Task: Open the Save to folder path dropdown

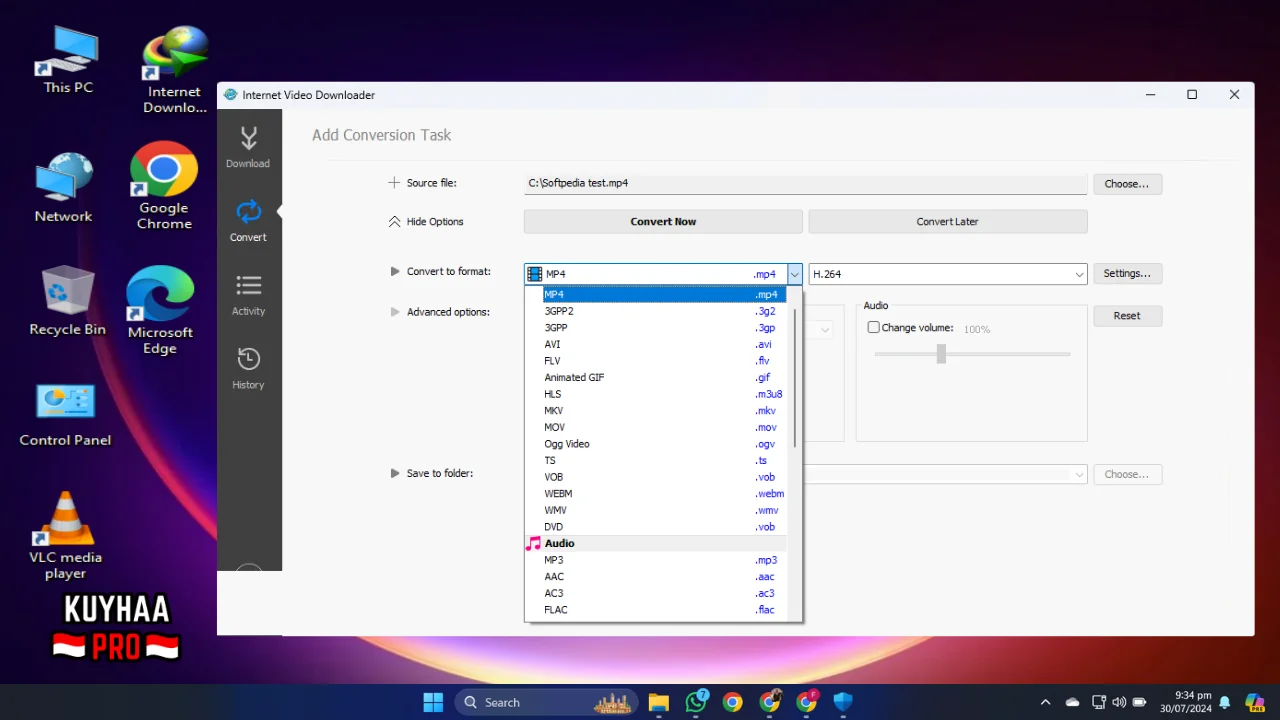Action: (1079, 475)
